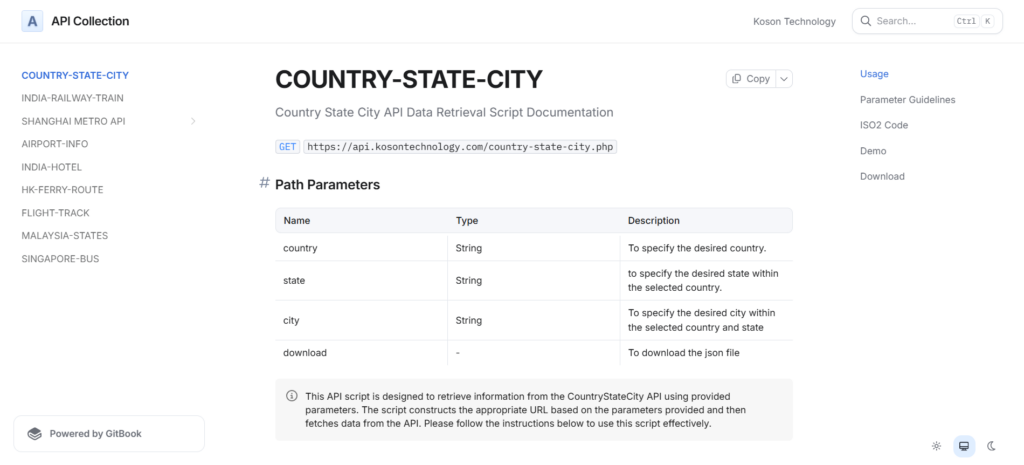Switch to light theme sun icon
1024x465 pixels.
click(x=936, y=446)
